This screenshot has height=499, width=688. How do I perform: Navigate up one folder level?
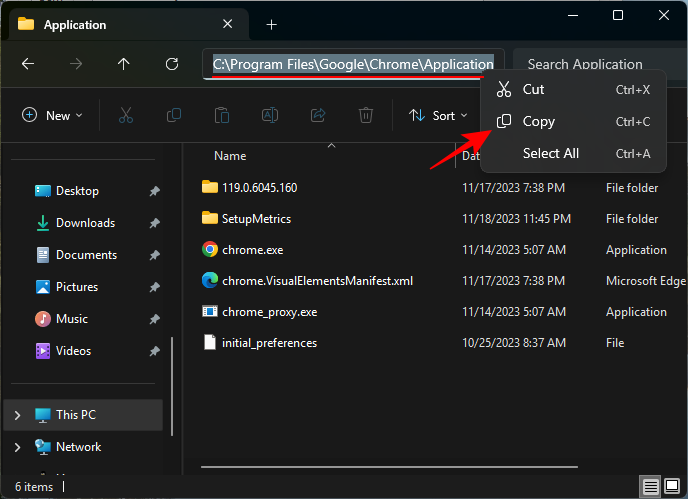(124, 64)
